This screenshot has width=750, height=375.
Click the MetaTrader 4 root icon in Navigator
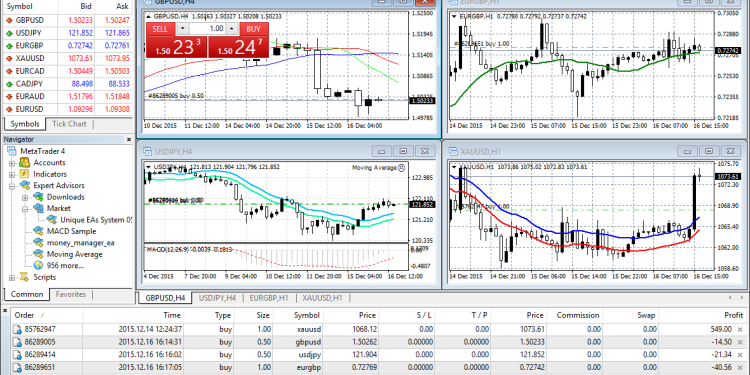[x=12, y=151]
